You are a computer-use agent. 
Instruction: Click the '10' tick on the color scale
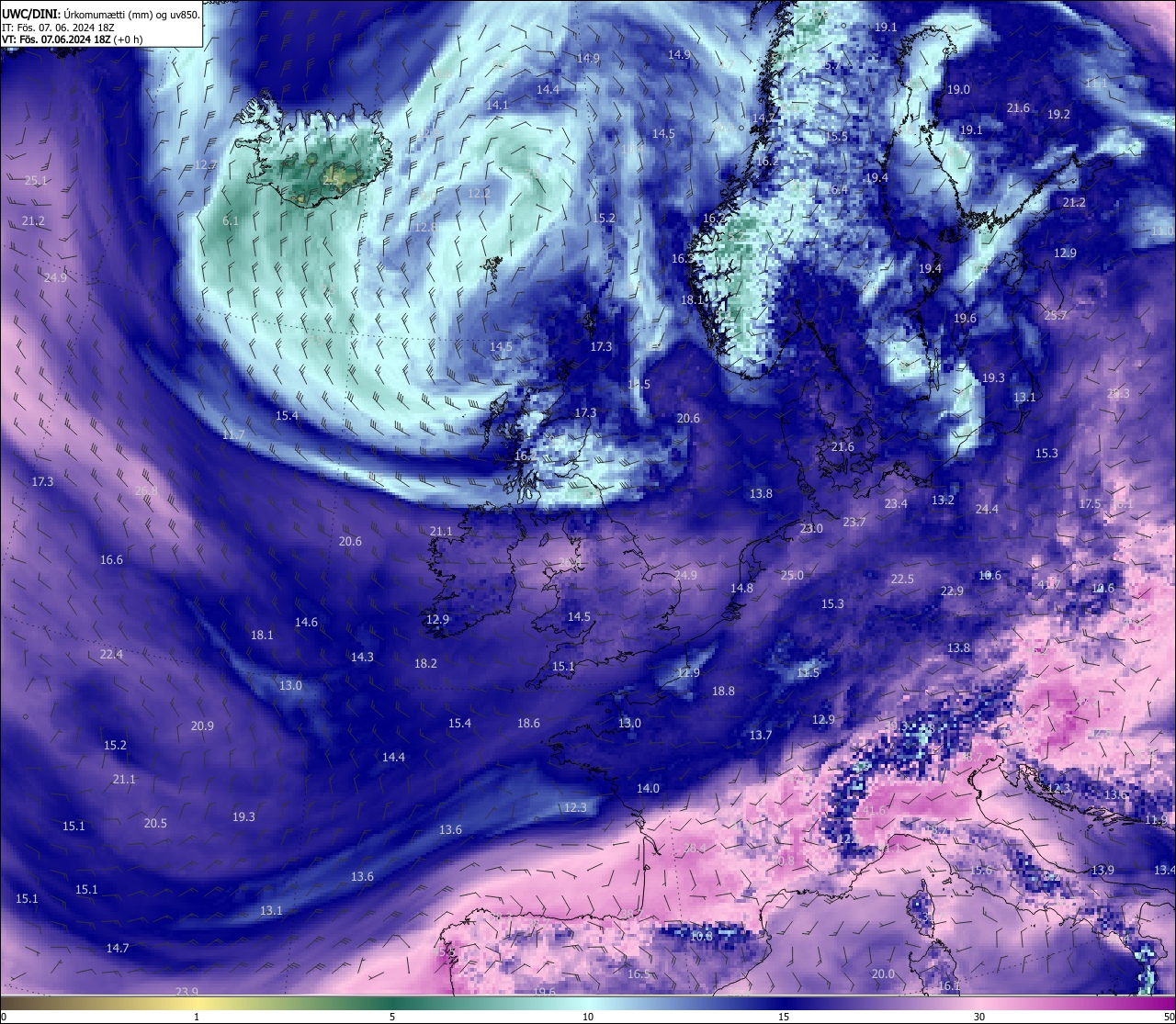click(588, 1017)
